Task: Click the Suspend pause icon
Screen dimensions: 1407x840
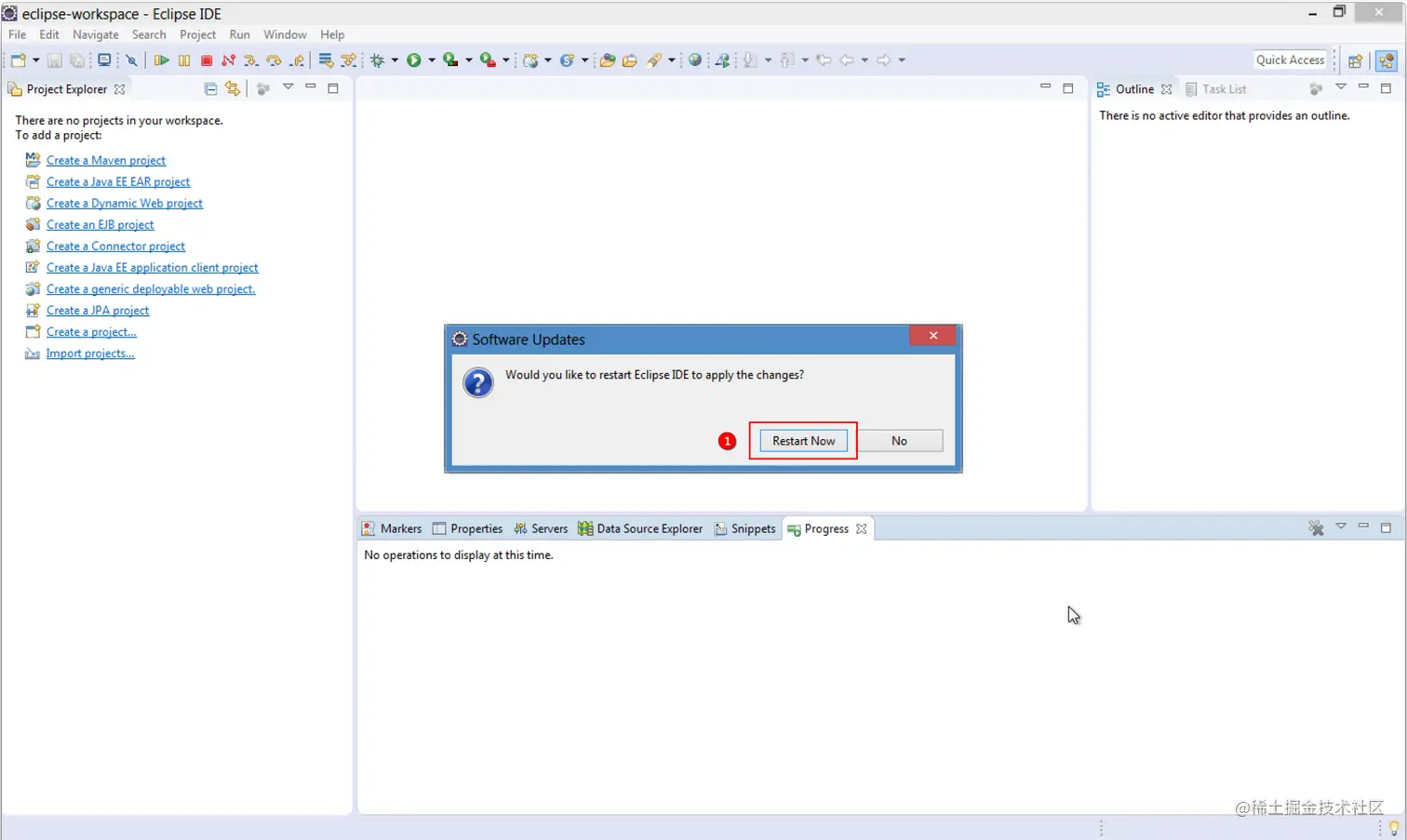Action: (184, 60)
